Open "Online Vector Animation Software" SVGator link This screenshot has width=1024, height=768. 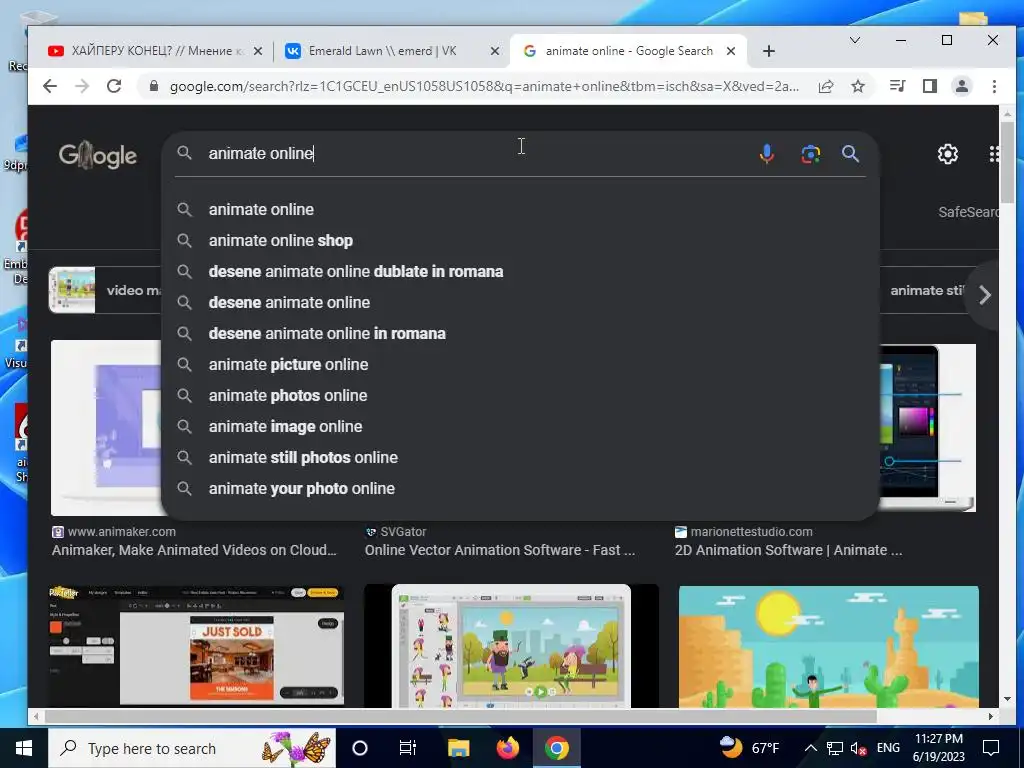(500, 550)
